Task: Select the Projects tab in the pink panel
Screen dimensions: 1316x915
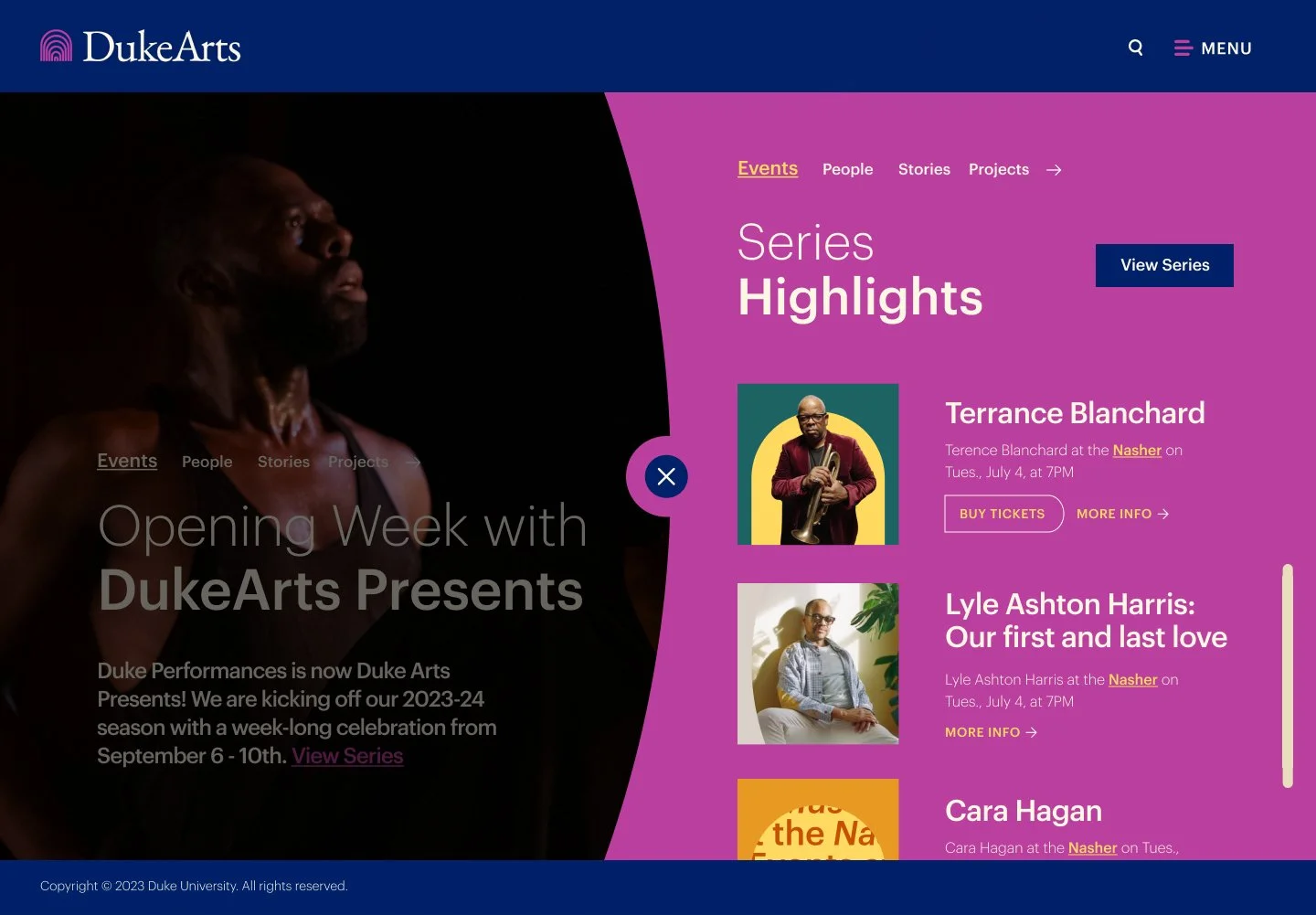Action: click(x=998, y=169)
